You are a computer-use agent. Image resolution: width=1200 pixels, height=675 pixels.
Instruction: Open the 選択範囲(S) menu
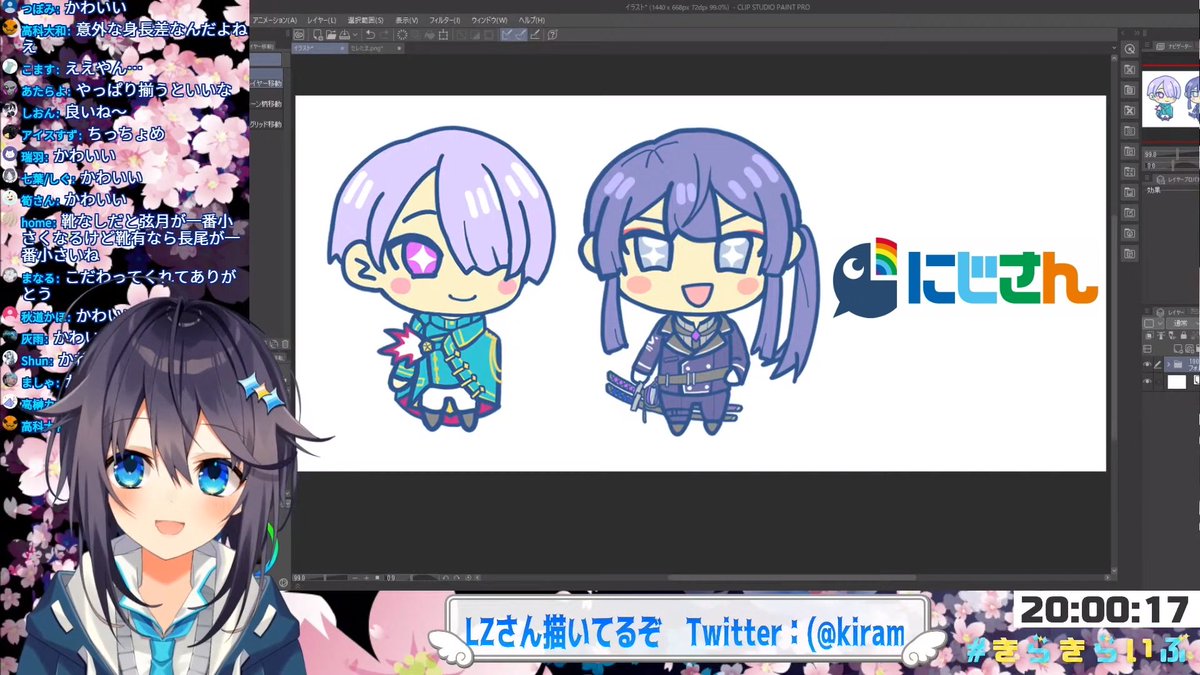365,20
